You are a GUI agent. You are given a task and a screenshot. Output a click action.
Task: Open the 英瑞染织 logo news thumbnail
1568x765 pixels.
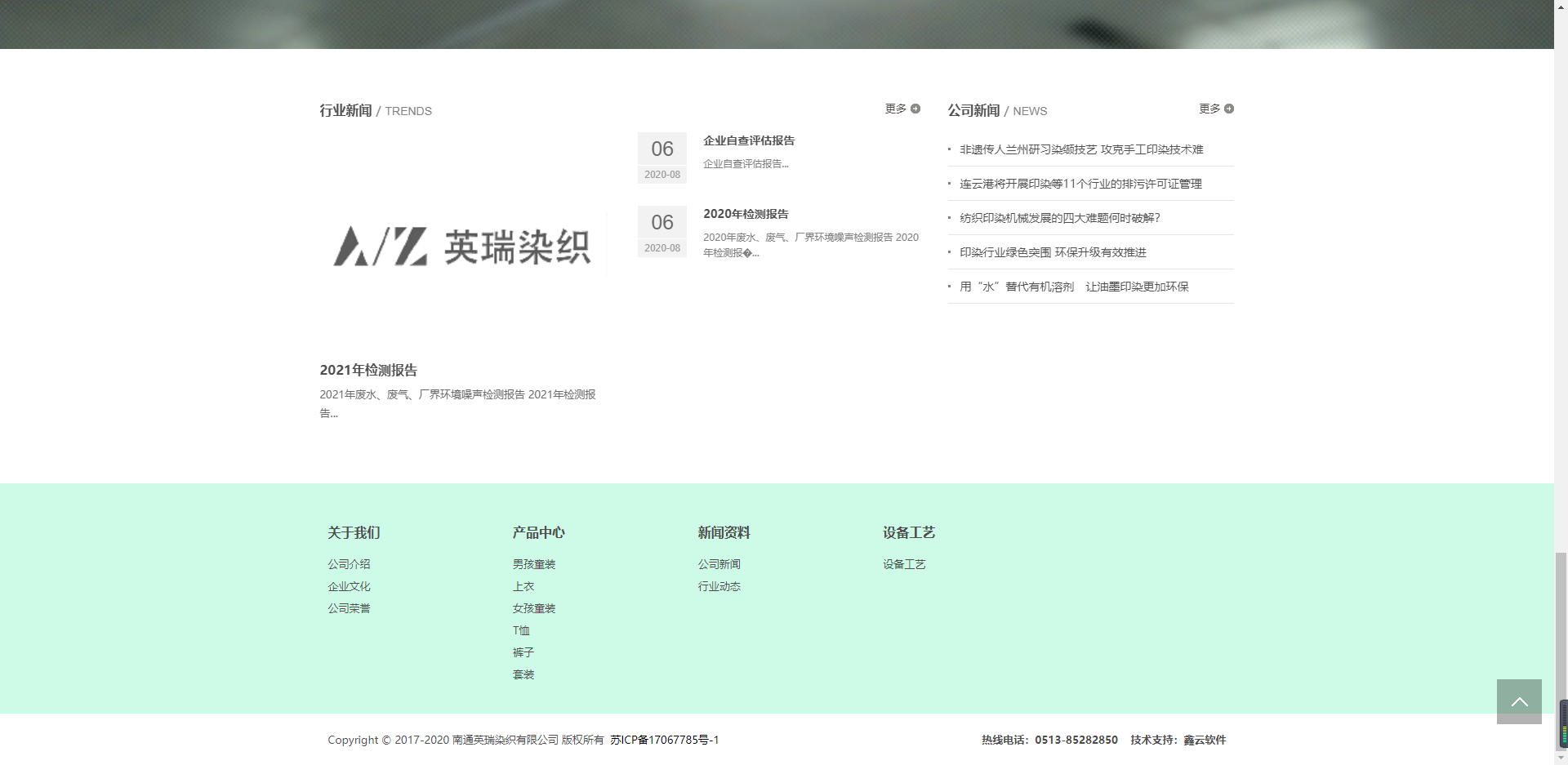coord(462,246)
